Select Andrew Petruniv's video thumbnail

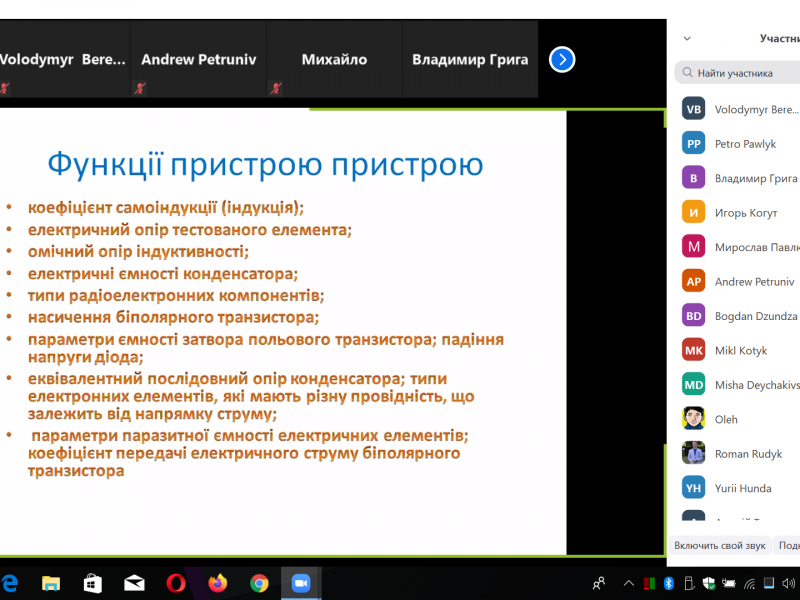(x=199, y=60)
